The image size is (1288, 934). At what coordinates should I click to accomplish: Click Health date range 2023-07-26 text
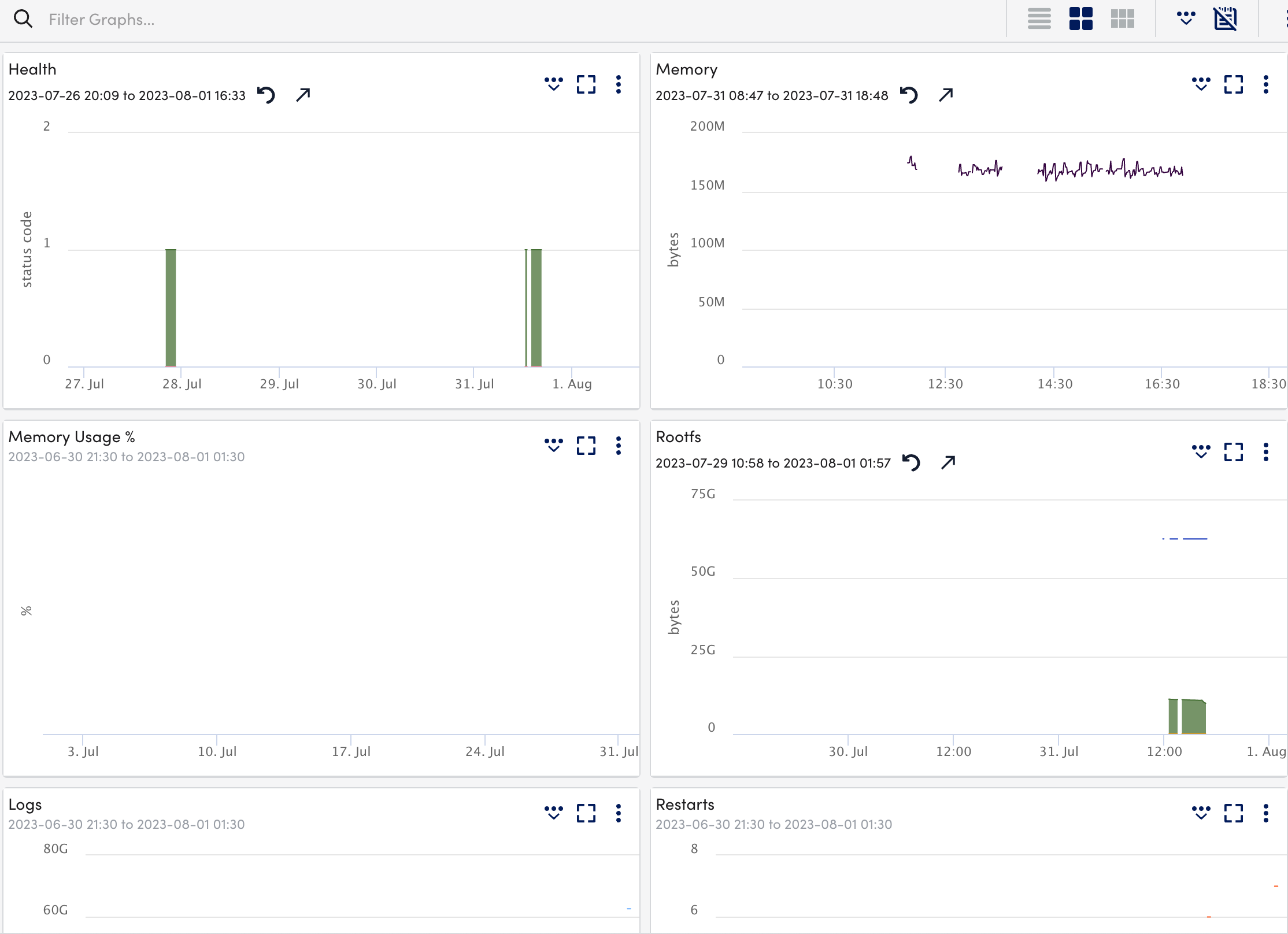click(x=127, y=95)
